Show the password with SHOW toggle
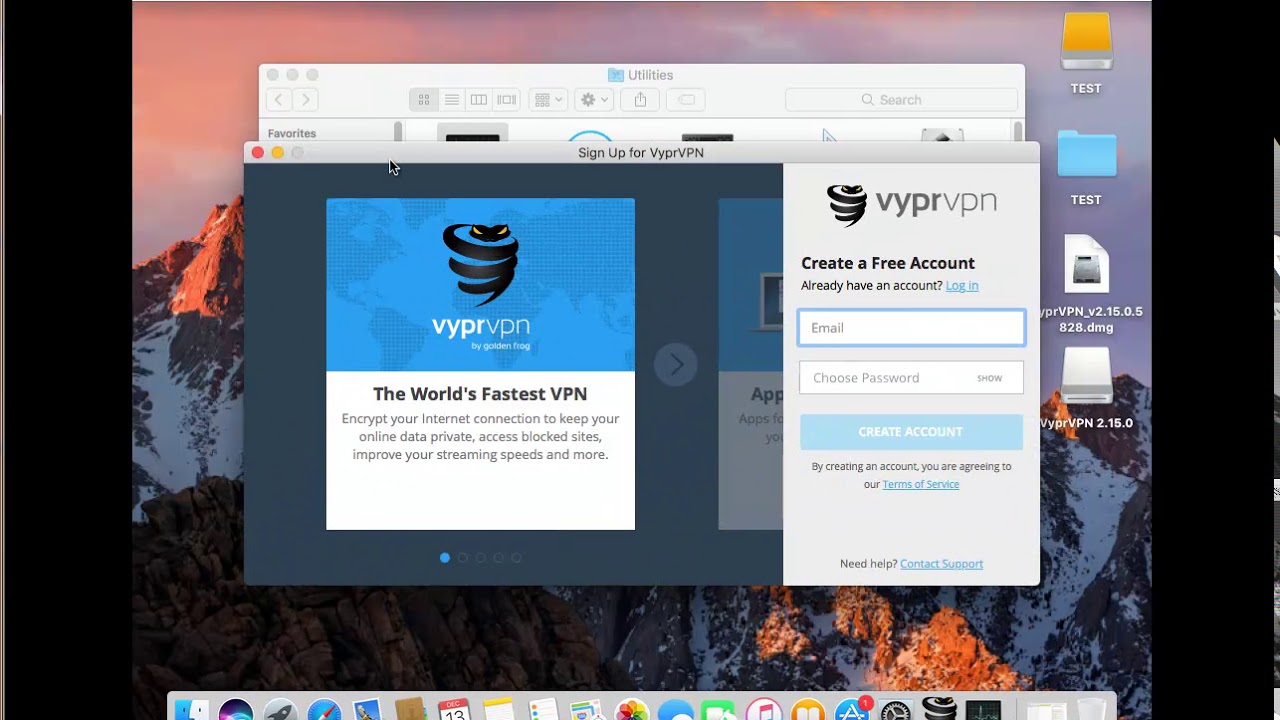 [x=990, y=378]
